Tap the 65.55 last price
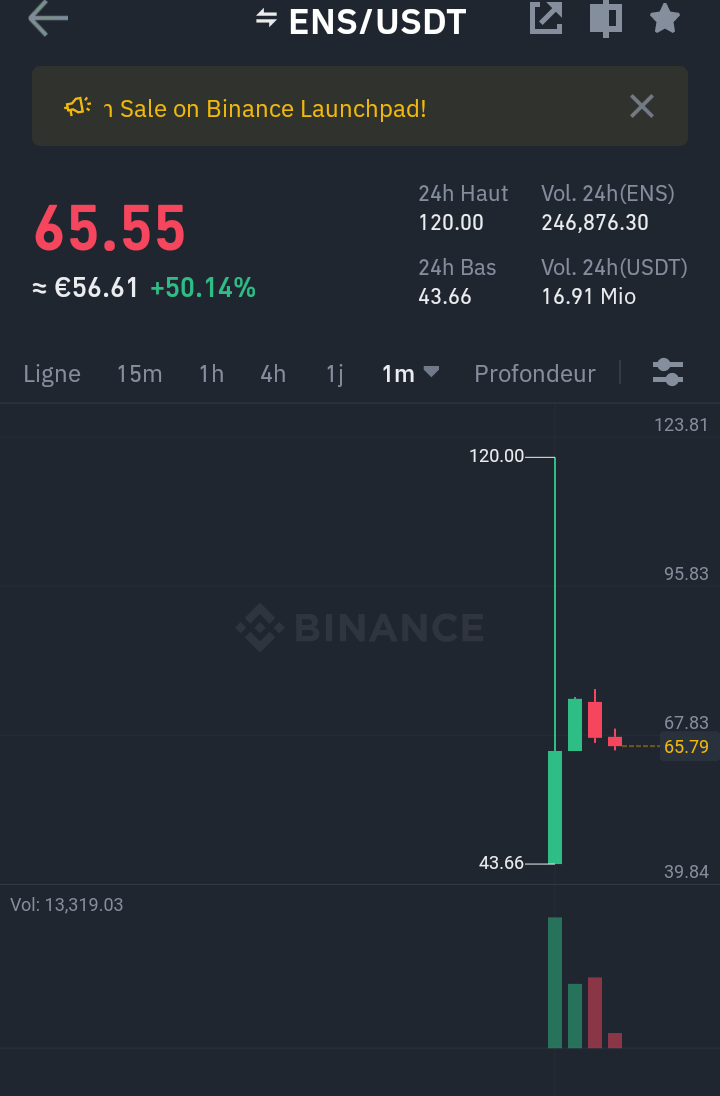Screen dimensions: 720x1096 coord(110,229)
